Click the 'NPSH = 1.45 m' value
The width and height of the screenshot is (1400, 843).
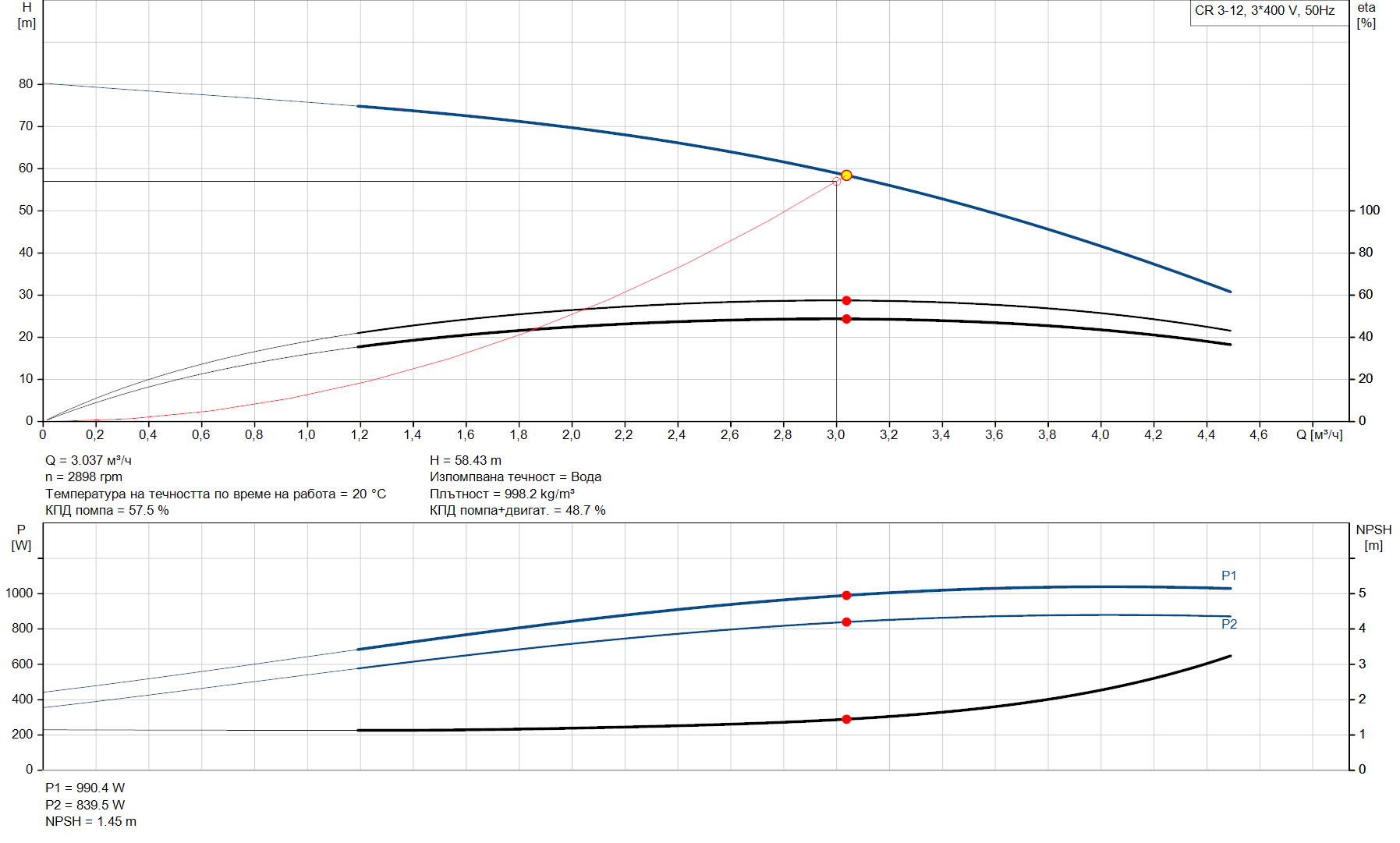[90, 821]
